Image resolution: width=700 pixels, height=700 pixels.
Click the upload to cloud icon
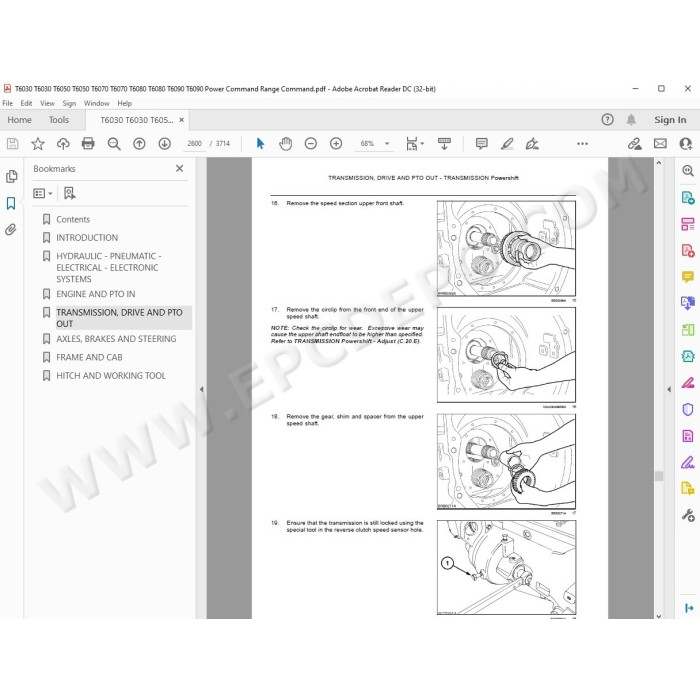click(x=63, y=144)
